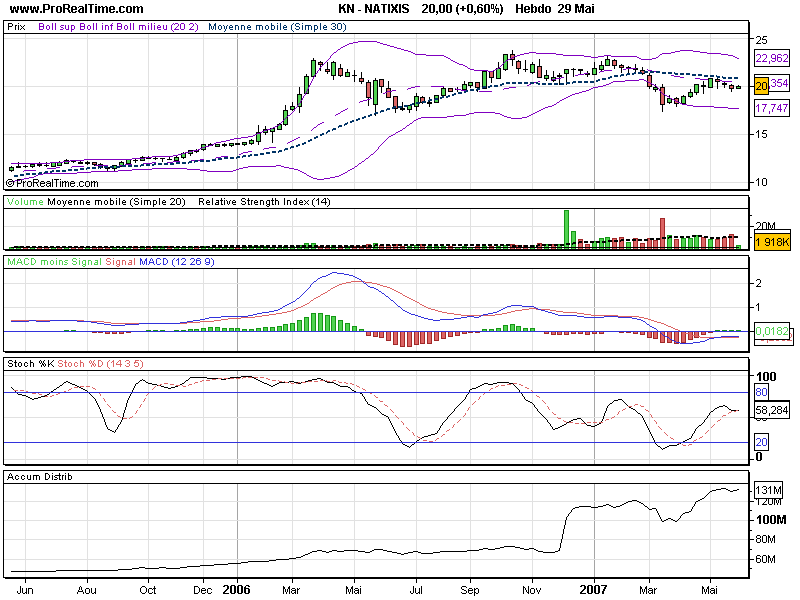This screenshot has height=600, width=800.
Task: Click the 0,0182 MACD value box
Action: (x=772, y=331)
